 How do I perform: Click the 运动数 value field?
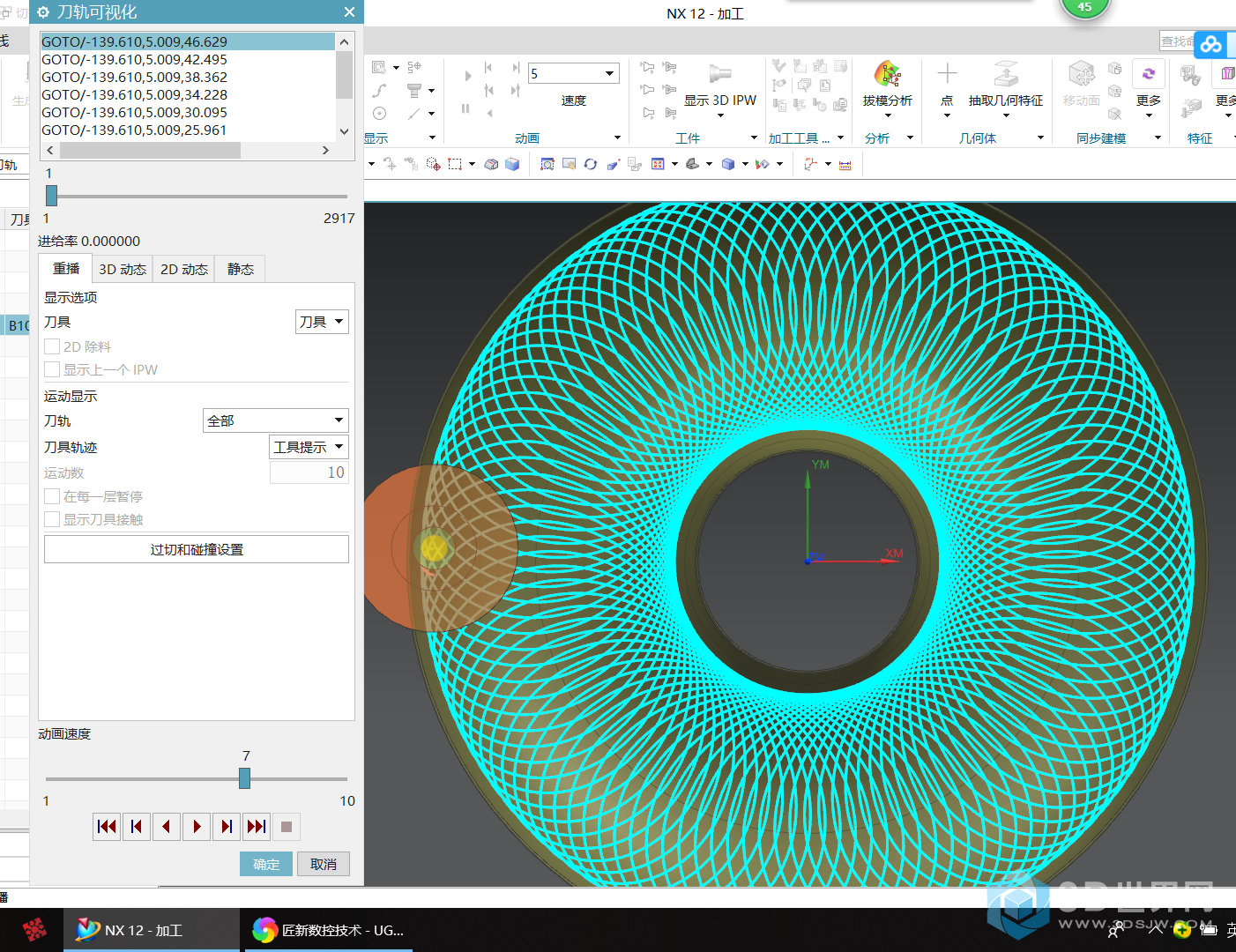coord(309,472)
